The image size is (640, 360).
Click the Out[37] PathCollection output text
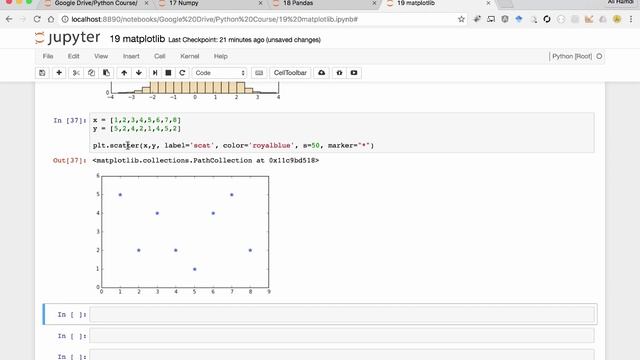point(206,160)
